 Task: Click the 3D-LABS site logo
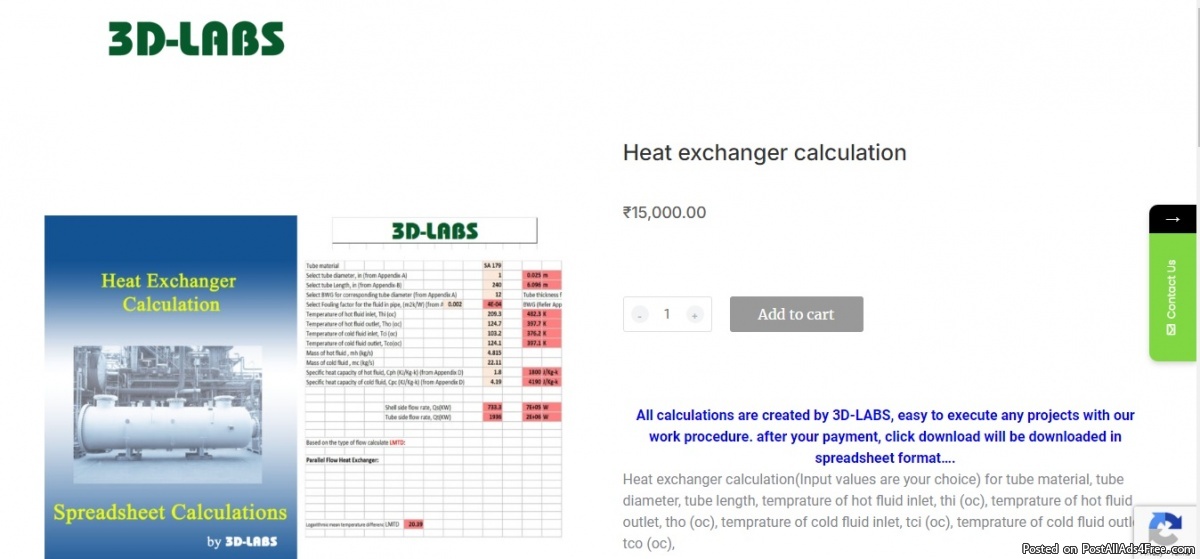[x=196, y=39]
